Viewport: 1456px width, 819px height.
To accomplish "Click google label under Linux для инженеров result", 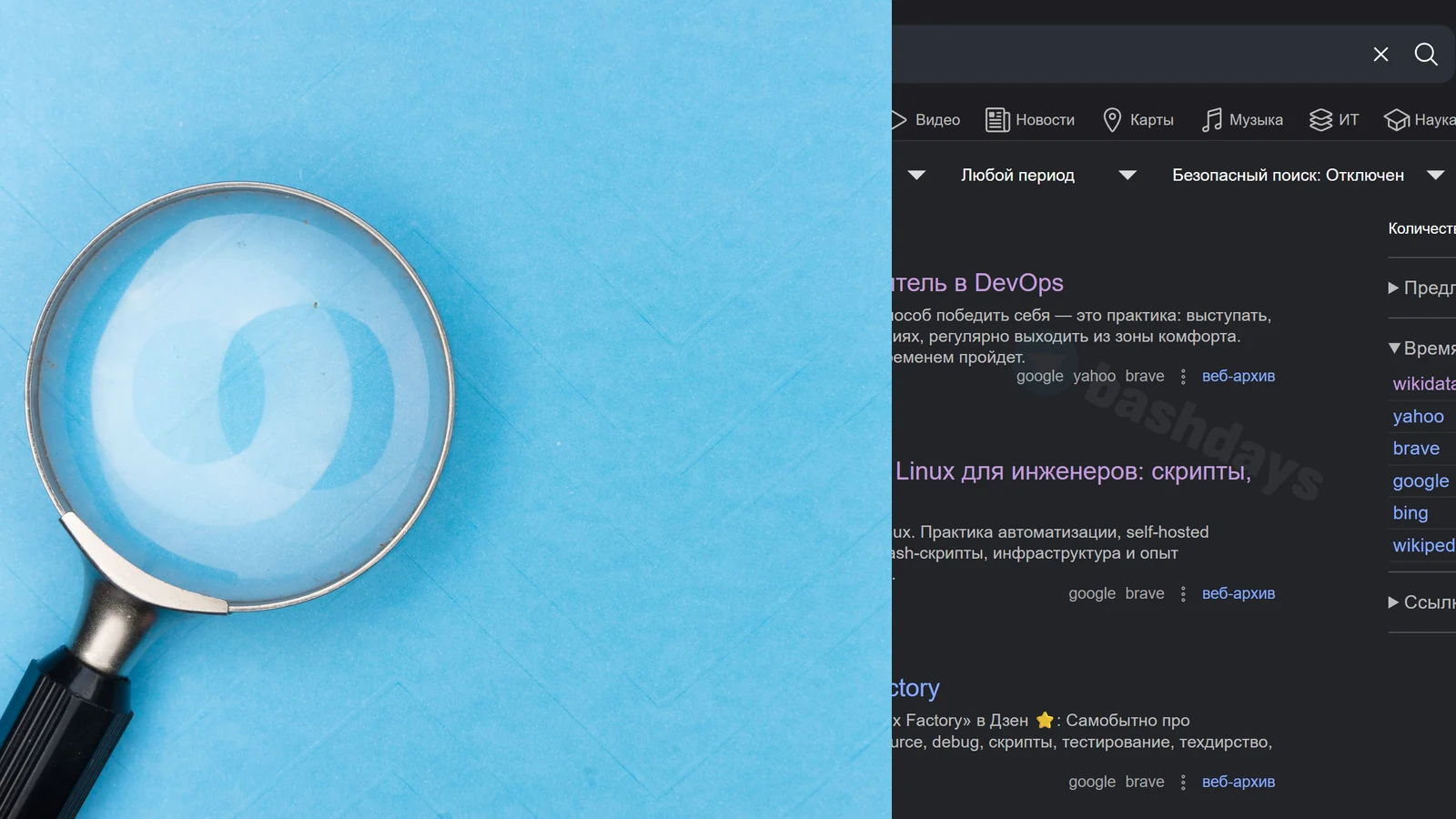I will pyautogui.click(x=1092, y=594).
